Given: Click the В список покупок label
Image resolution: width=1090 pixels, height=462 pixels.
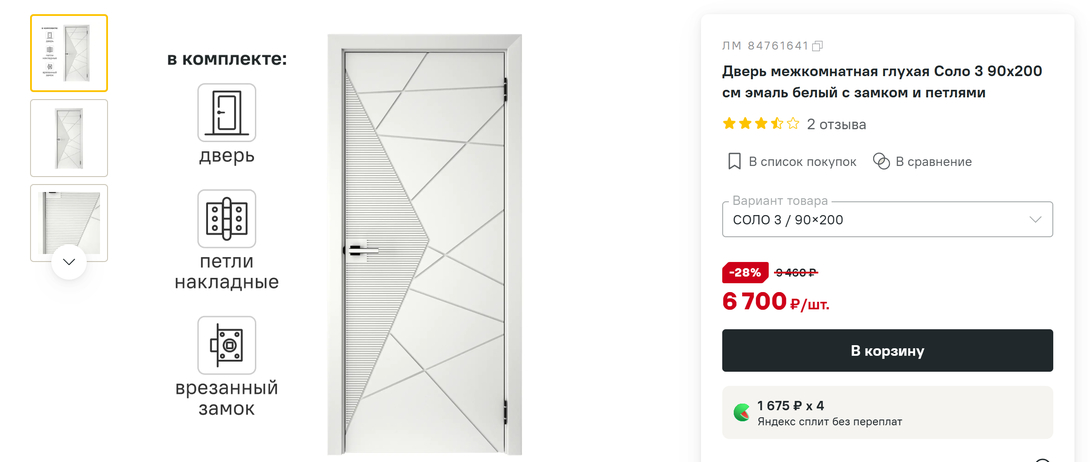Looking at the screenshot, I should coord(802,161).
